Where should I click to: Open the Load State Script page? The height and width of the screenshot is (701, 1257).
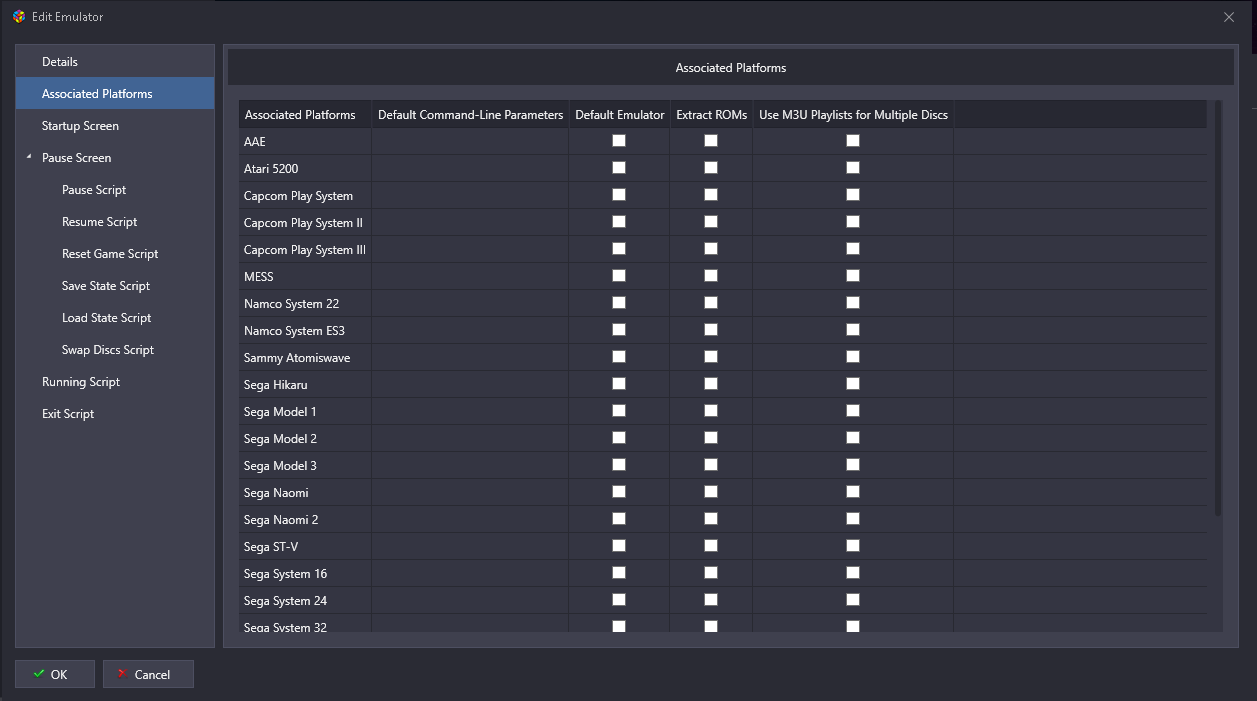pos(107,318)
